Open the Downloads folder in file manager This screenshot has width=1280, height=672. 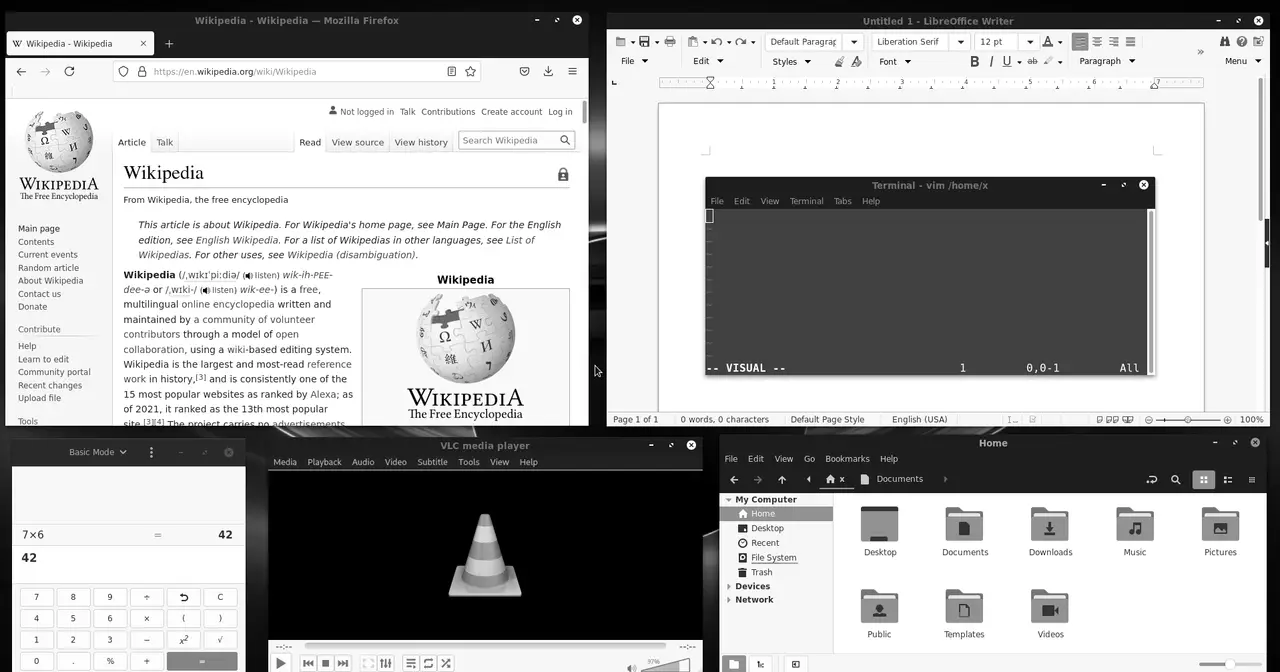(x=1050, y=532)
